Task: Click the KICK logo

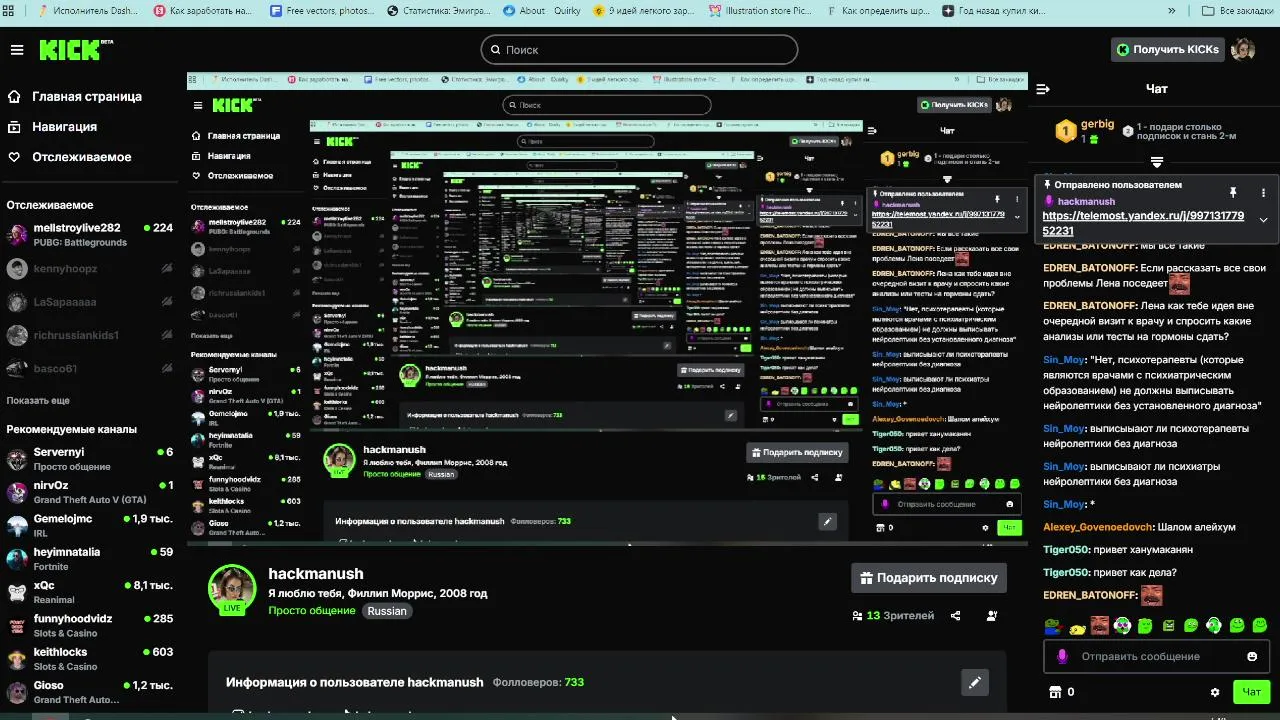Action: coord(76,50)
